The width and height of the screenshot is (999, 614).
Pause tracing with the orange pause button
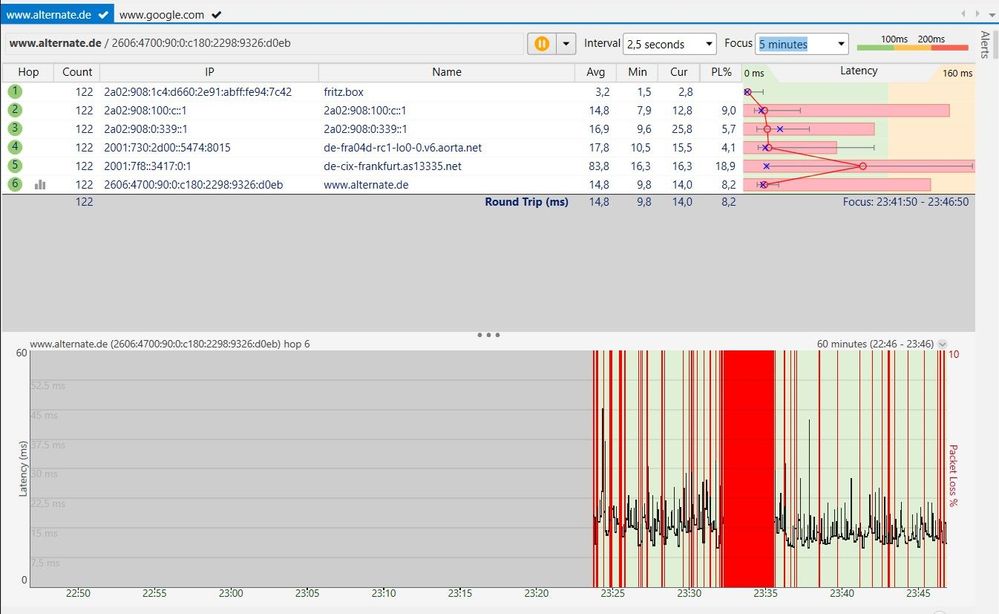pyautogui.click(x=541, y=44)
